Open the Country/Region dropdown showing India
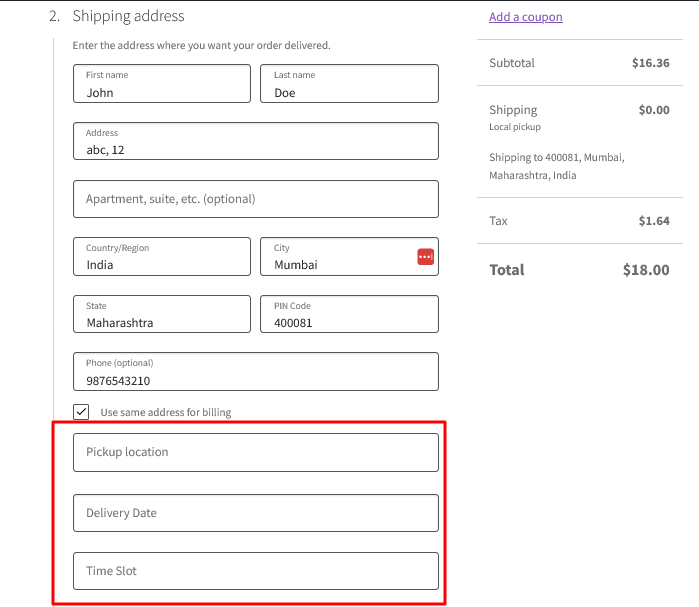Image resolution: width=699 pixels, height=607 pixels. click(162, 257)
